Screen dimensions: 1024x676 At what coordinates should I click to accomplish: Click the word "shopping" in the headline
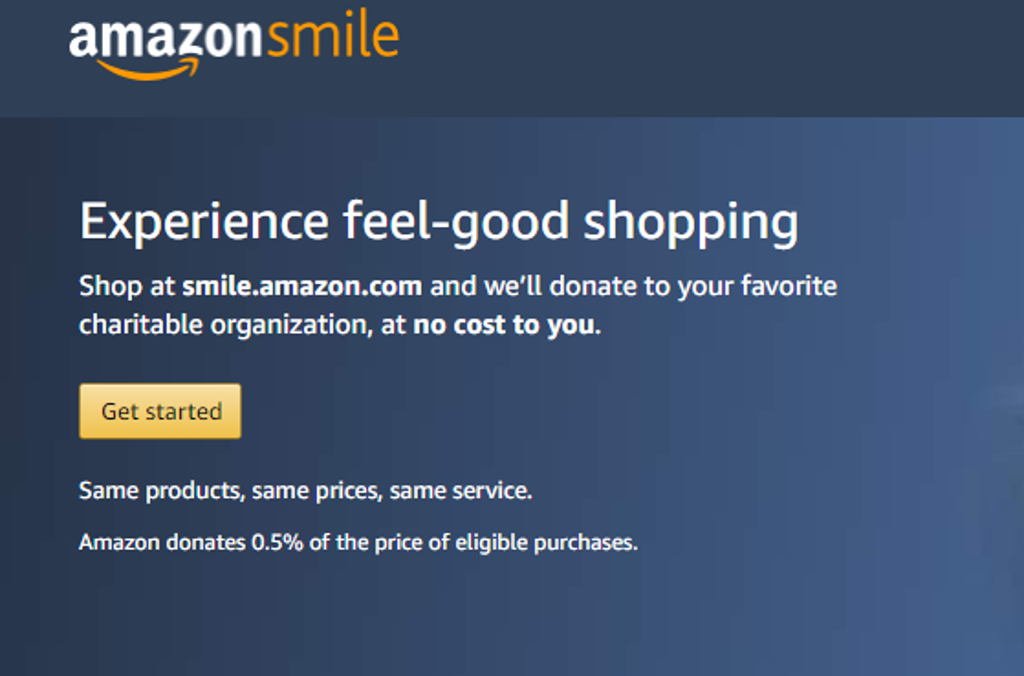point(691,223)
